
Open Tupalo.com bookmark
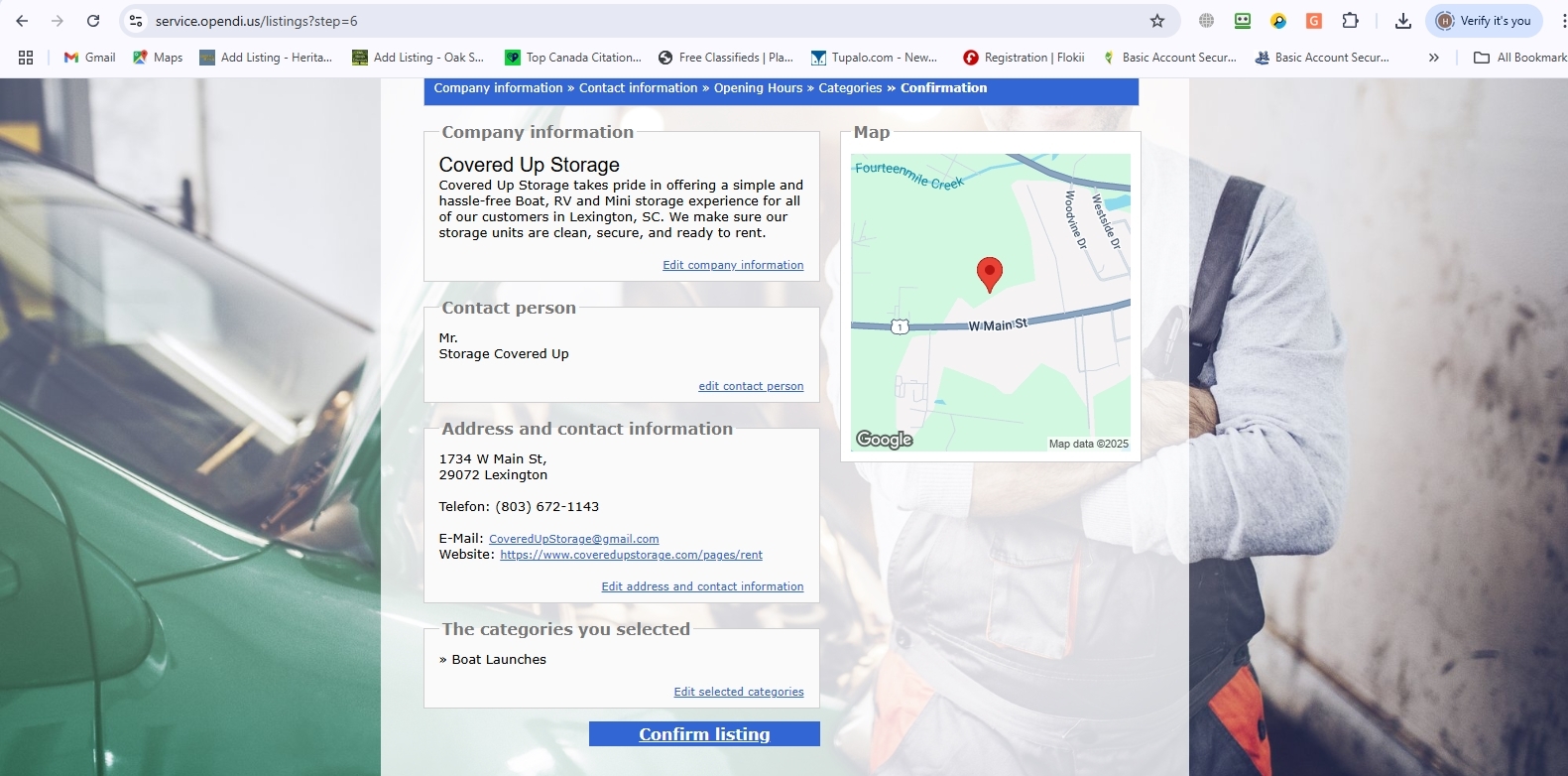874,58
